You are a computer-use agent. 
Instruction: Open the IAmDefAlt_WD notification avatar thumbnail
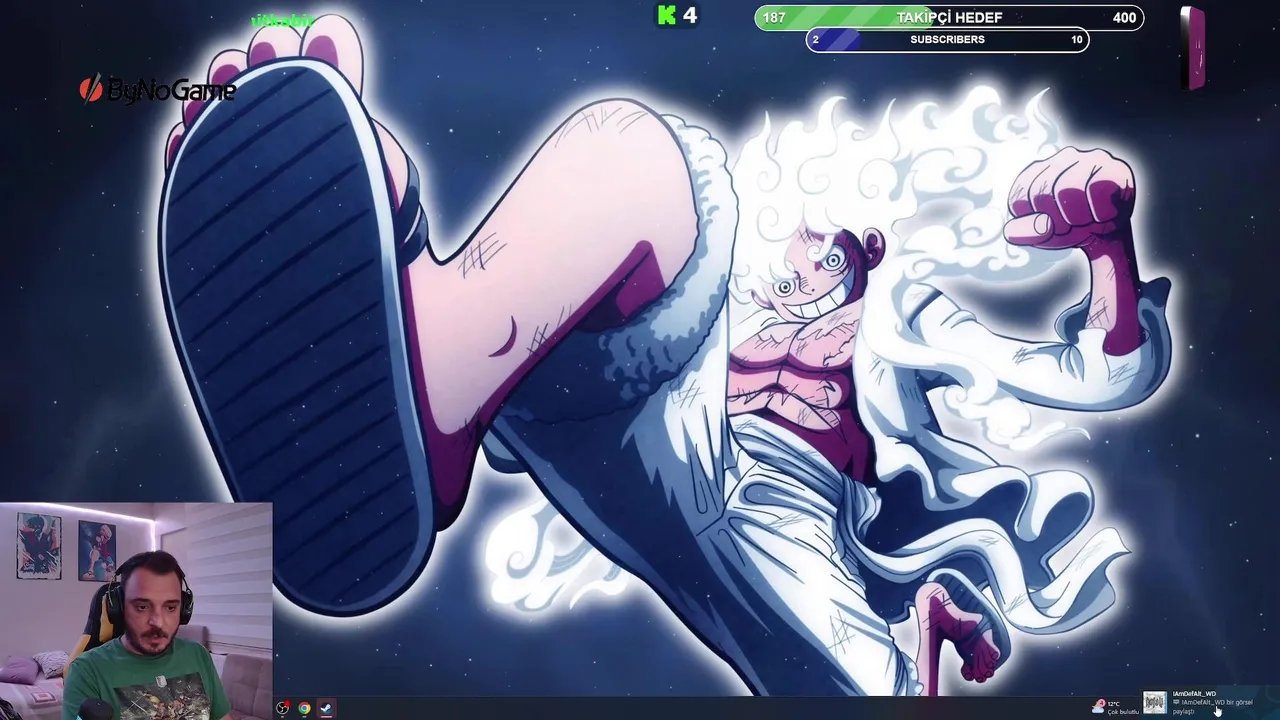point(1155,703)
